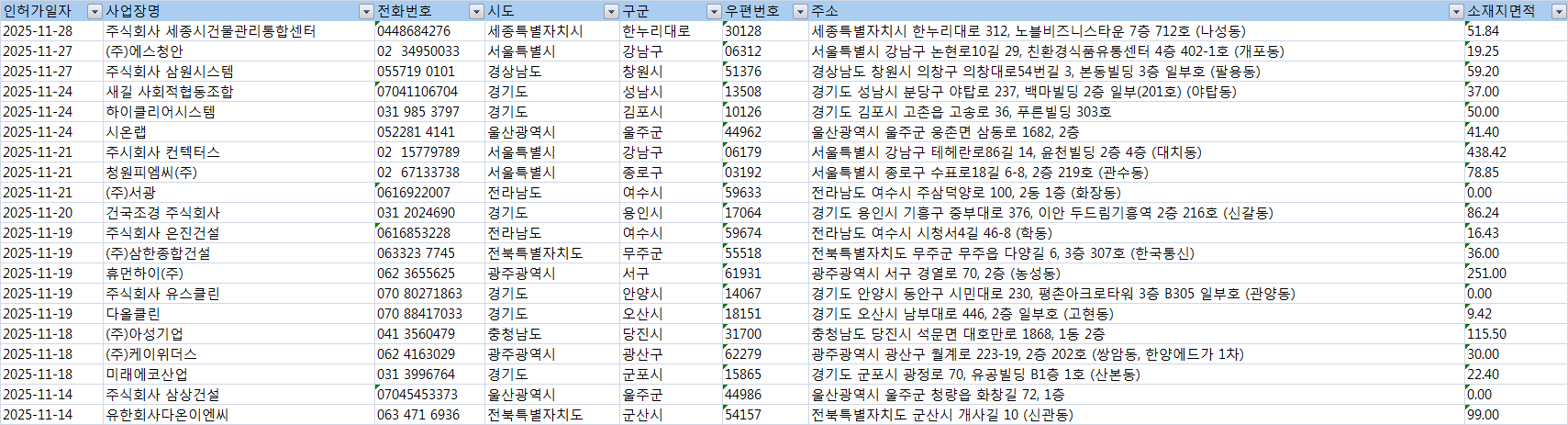Click postal code cell '61931'
This screenshot has width=1568, height=425.
click(766, 274)
